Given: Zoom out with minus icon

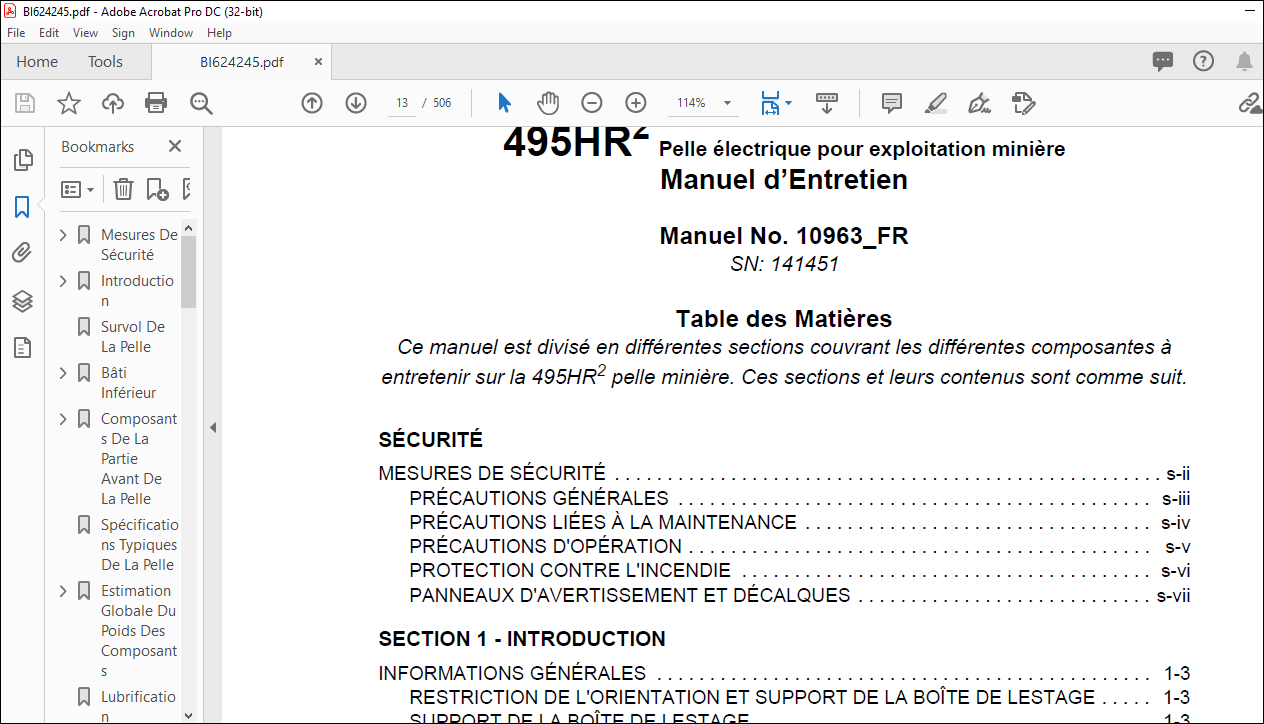Looking at the screenshot, I should coord(592,103).
